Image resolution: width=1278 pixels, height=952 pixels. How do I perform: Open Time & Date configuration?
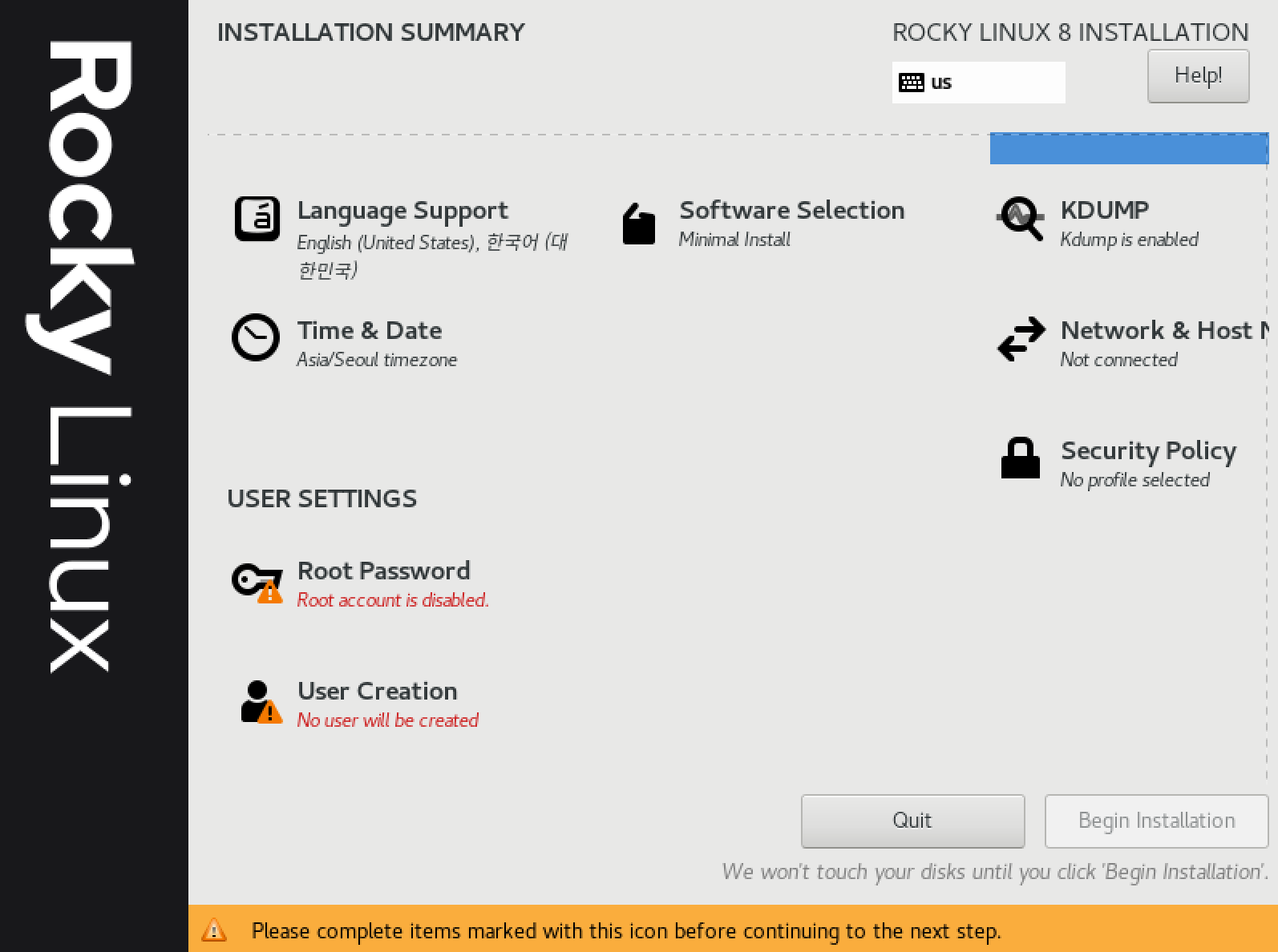(x=370, y=330)
